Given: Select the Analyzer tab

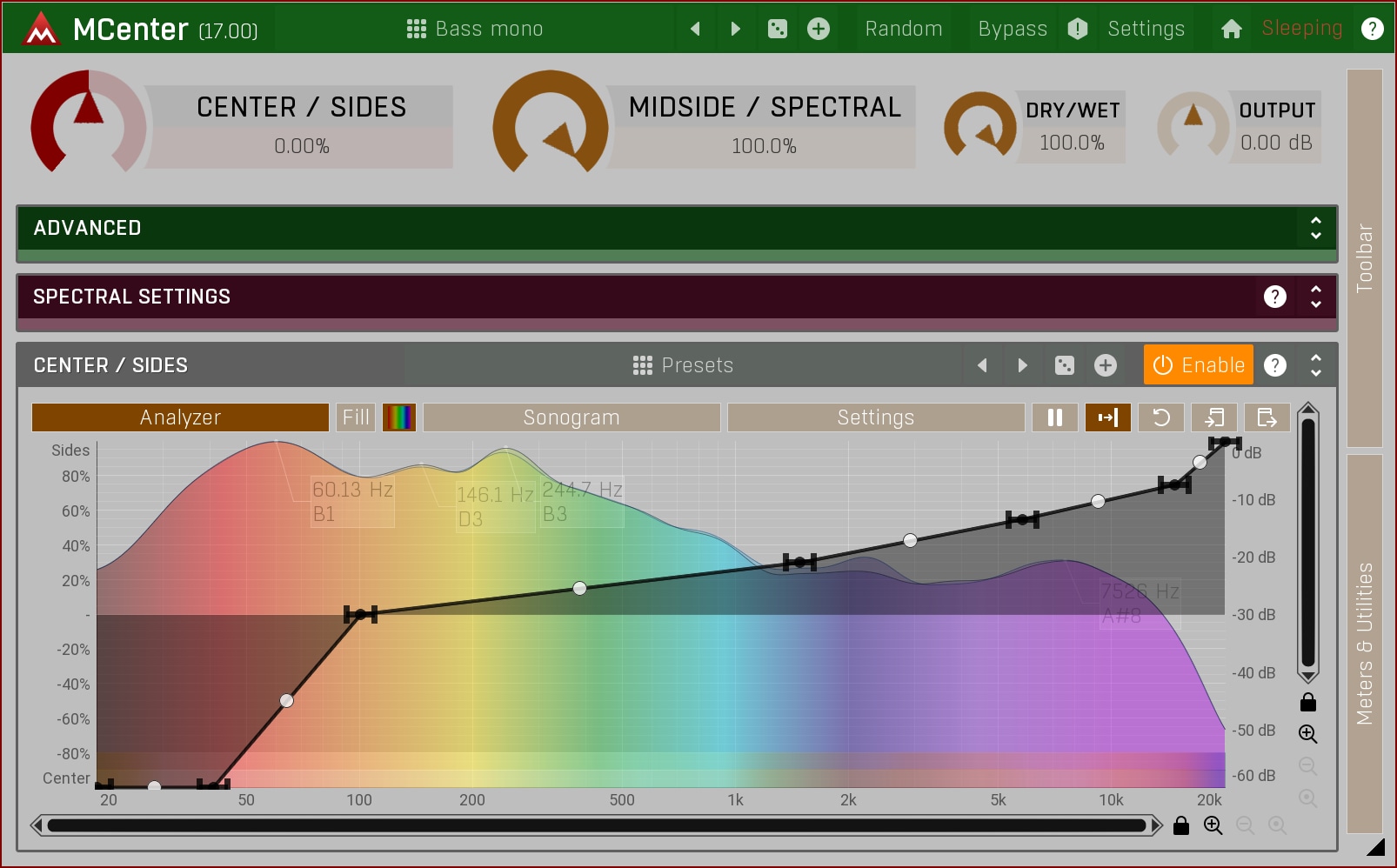Looking at the screenshot, I should click(x=180, y=417).
